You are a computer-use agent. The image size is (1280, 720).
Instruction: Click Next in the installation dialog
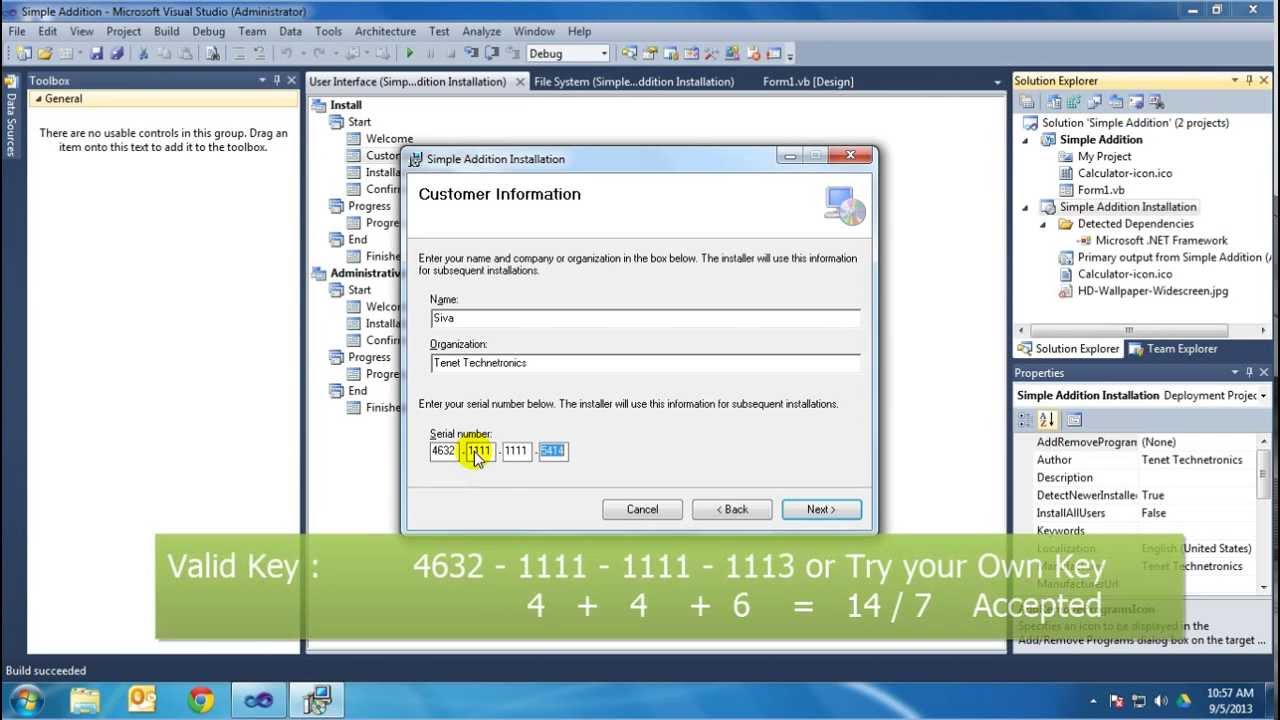pyautogui.click(x=822, y=509)
